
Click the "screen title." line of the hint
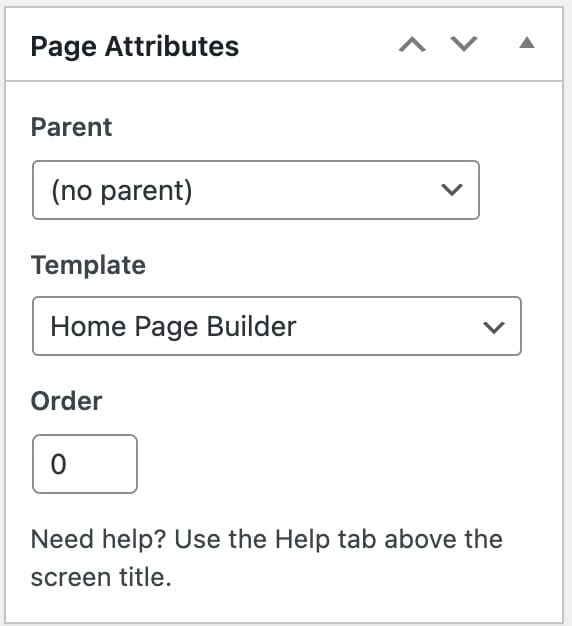point(101,578)
